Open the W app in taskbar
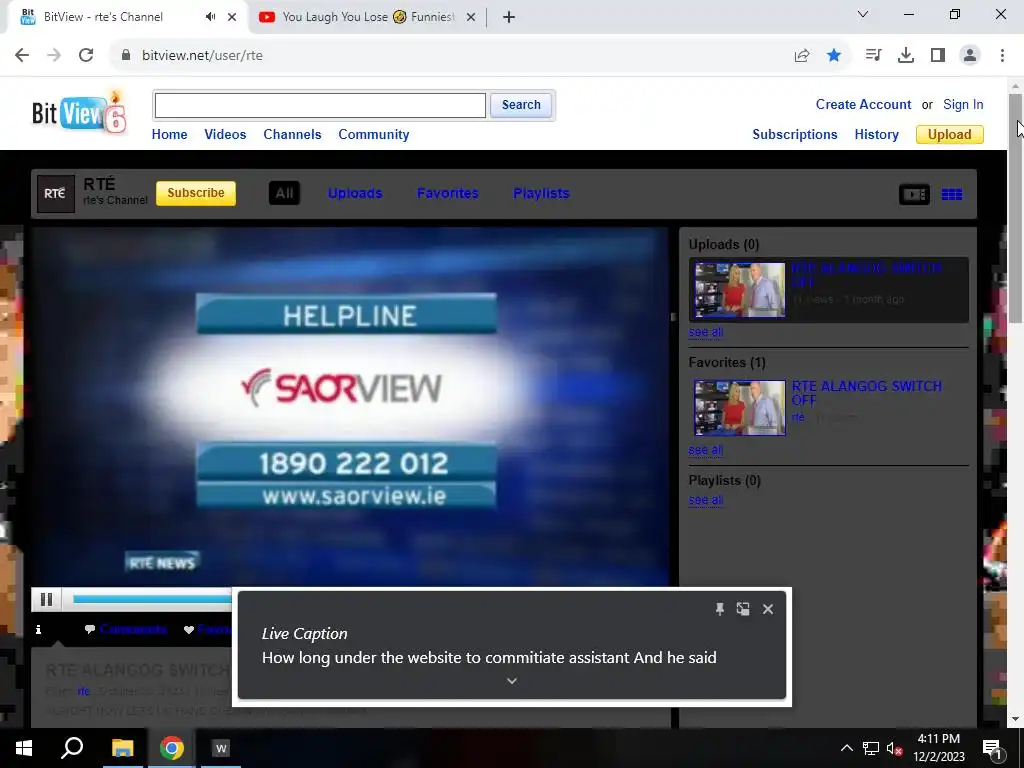Viewport: 1024px width, 768px height. pyautogui.click(x=221, y=748)
